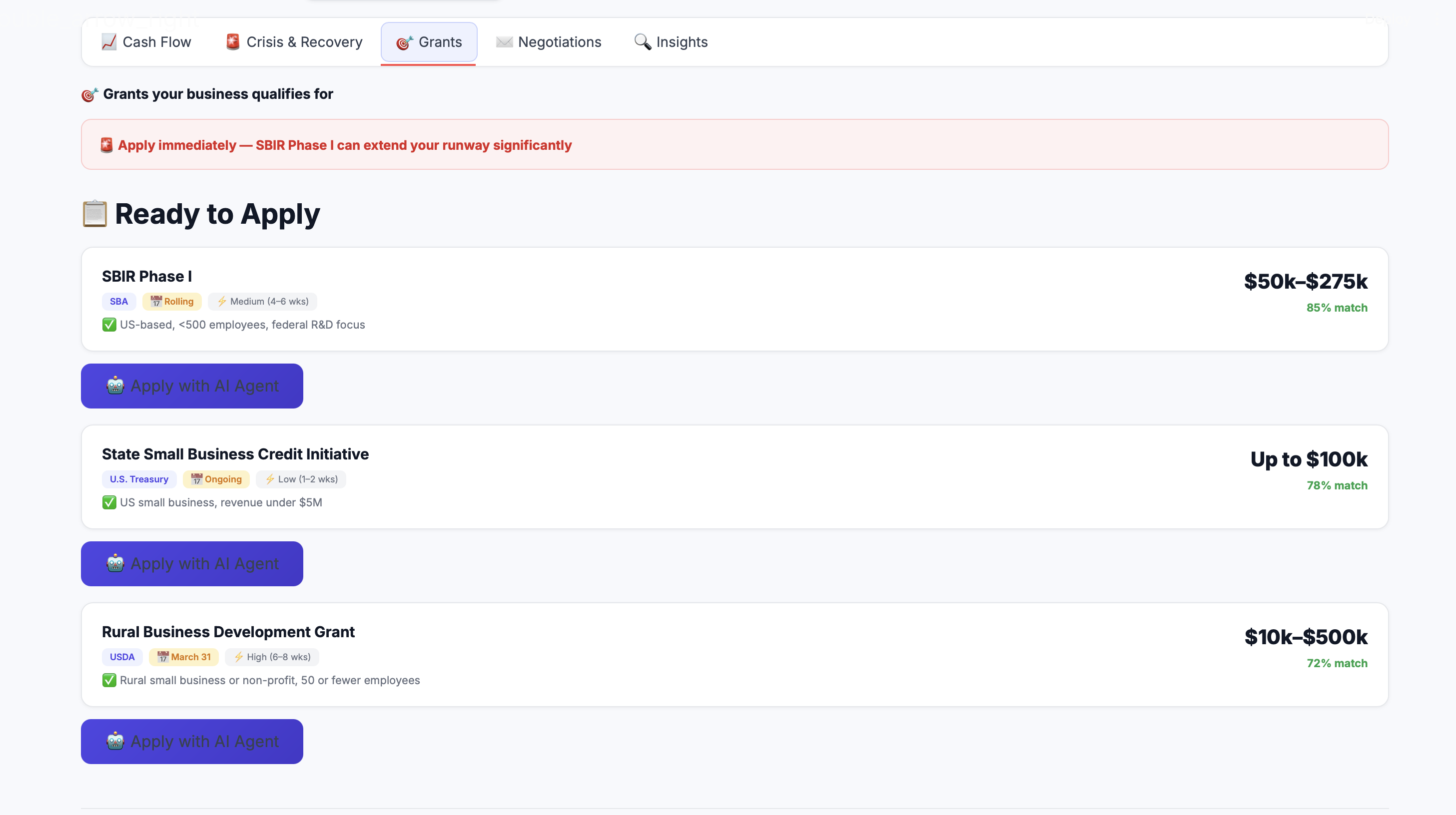Click the March 31 deadline badge

point(184,657)
